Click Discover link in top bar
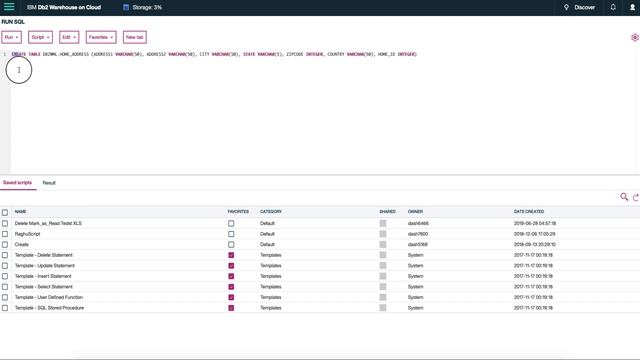Image resolution: width=640 pixels, height=360 pixels. [x=584, y=7]
